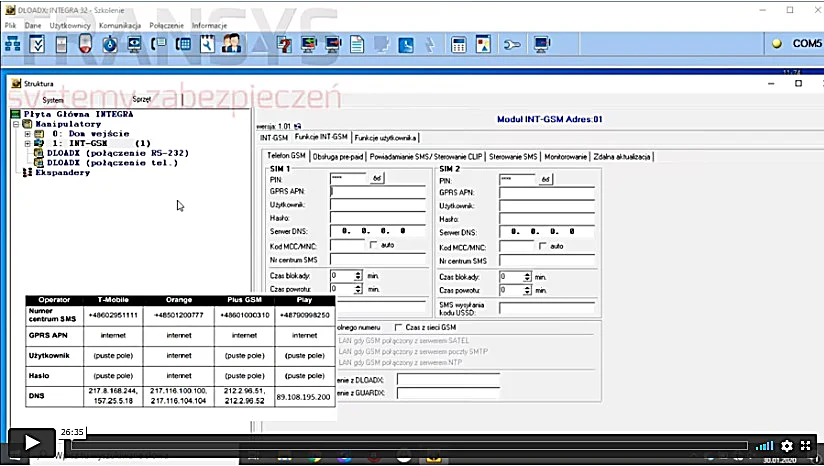
Task: Switch to the Sprzęt tab in Struktura
Action: [141, 99]
